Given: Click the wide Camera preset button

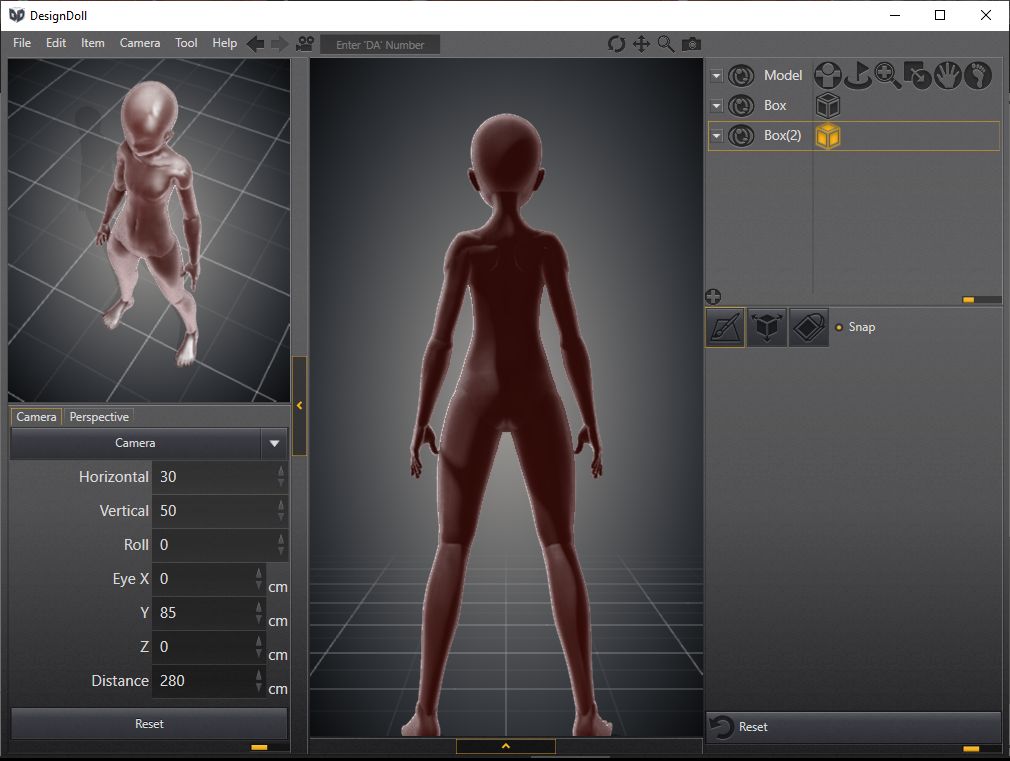Looking at the screenshot, I should pyautogui.click(x=135, y=443).
